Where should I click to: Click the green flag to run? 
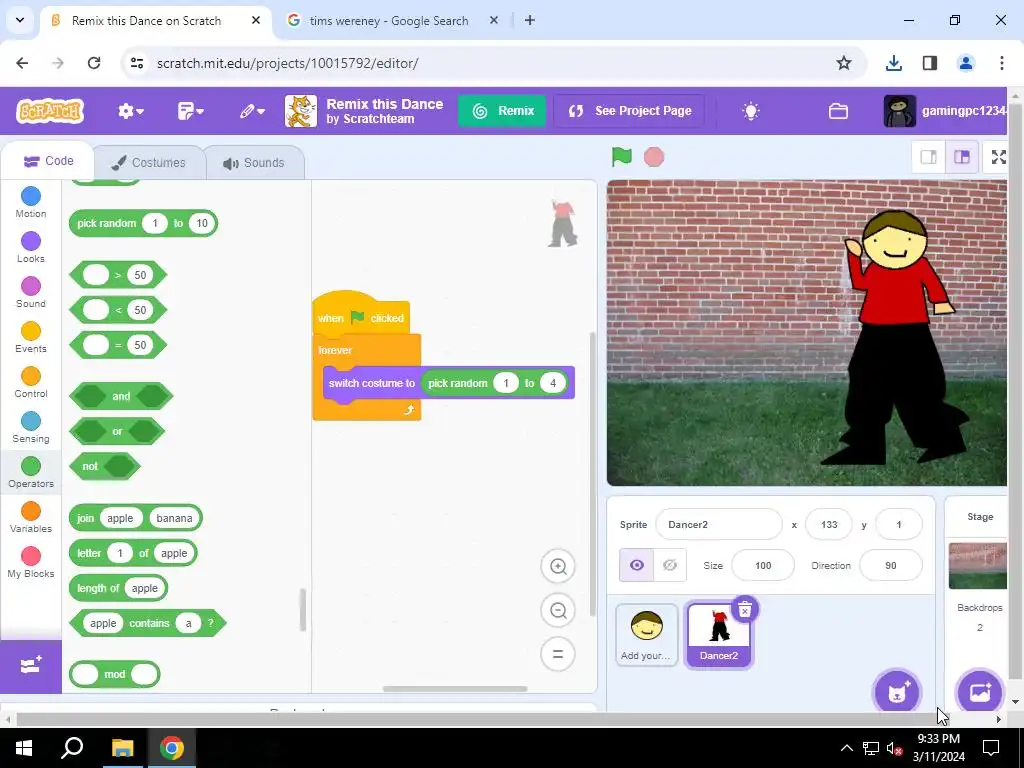tap(621, 157)
